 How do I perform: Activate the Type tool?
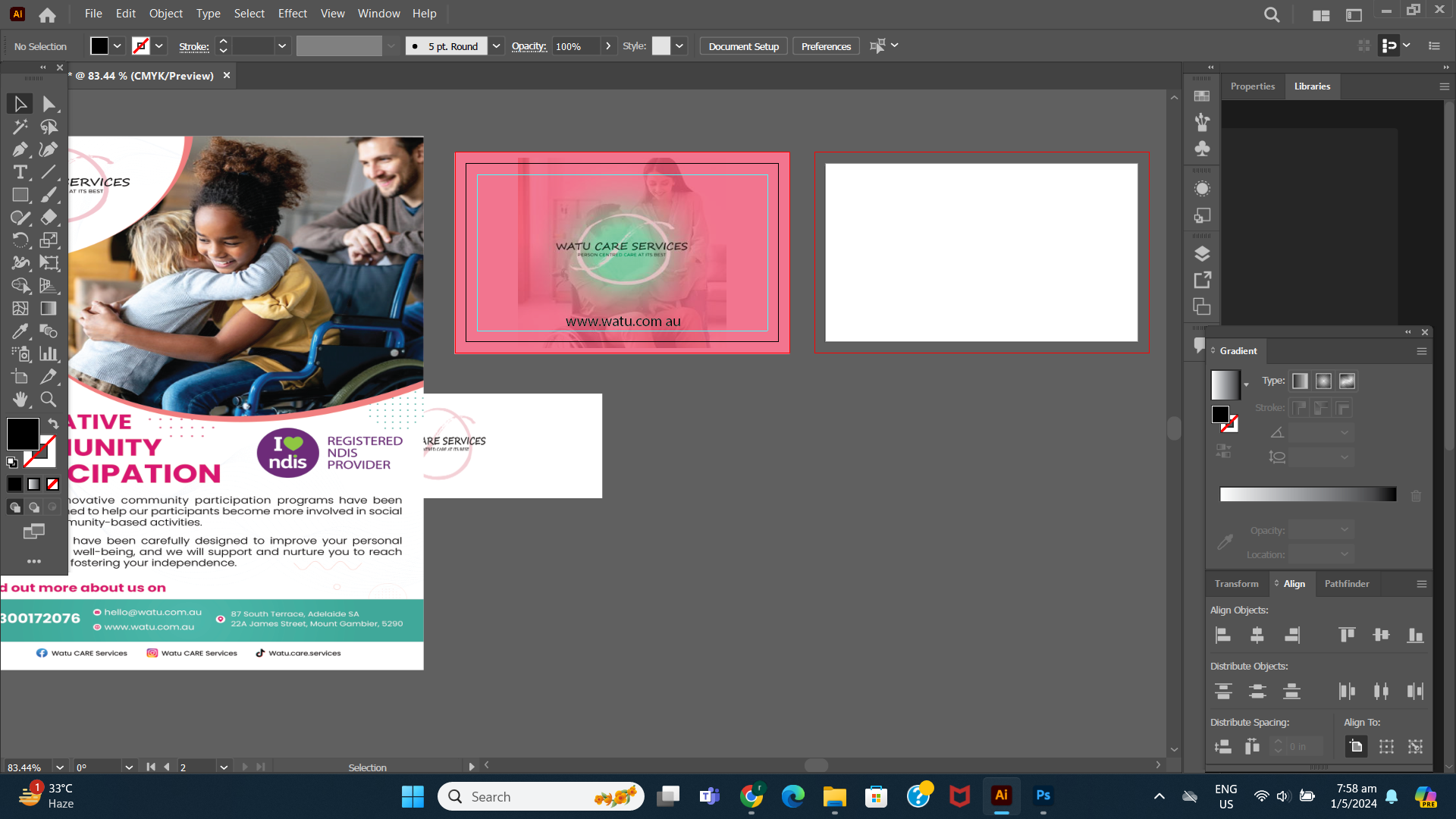point(19,172)
